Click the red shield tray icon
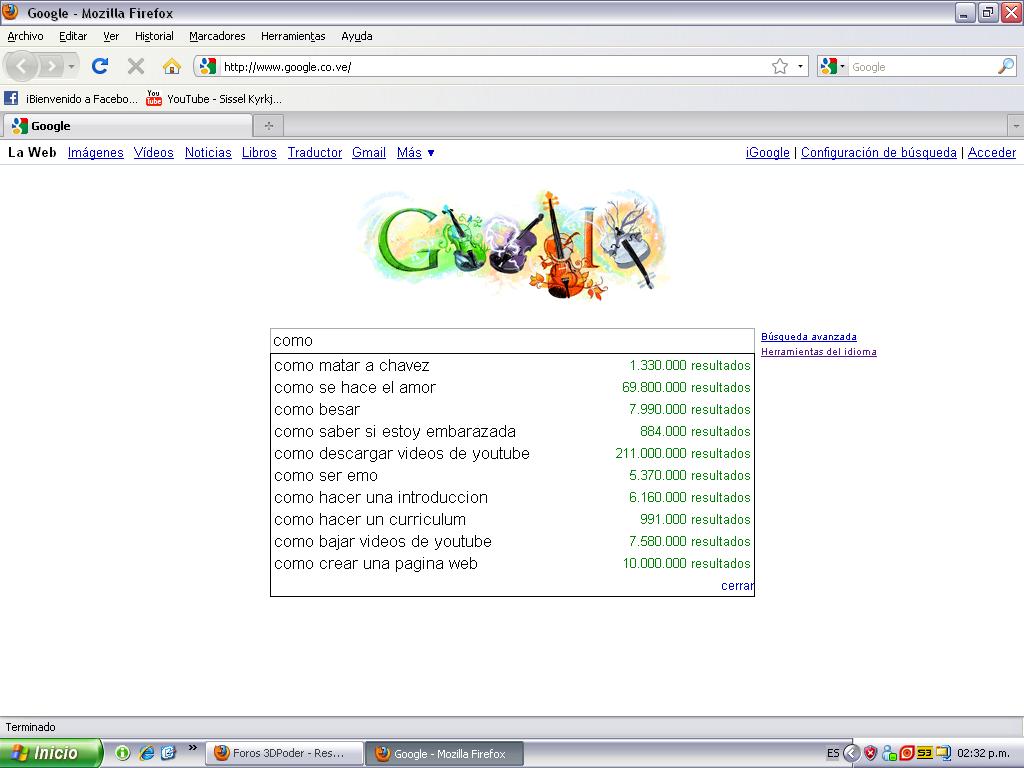1024x768 pixels. click(x=871, y=753)
